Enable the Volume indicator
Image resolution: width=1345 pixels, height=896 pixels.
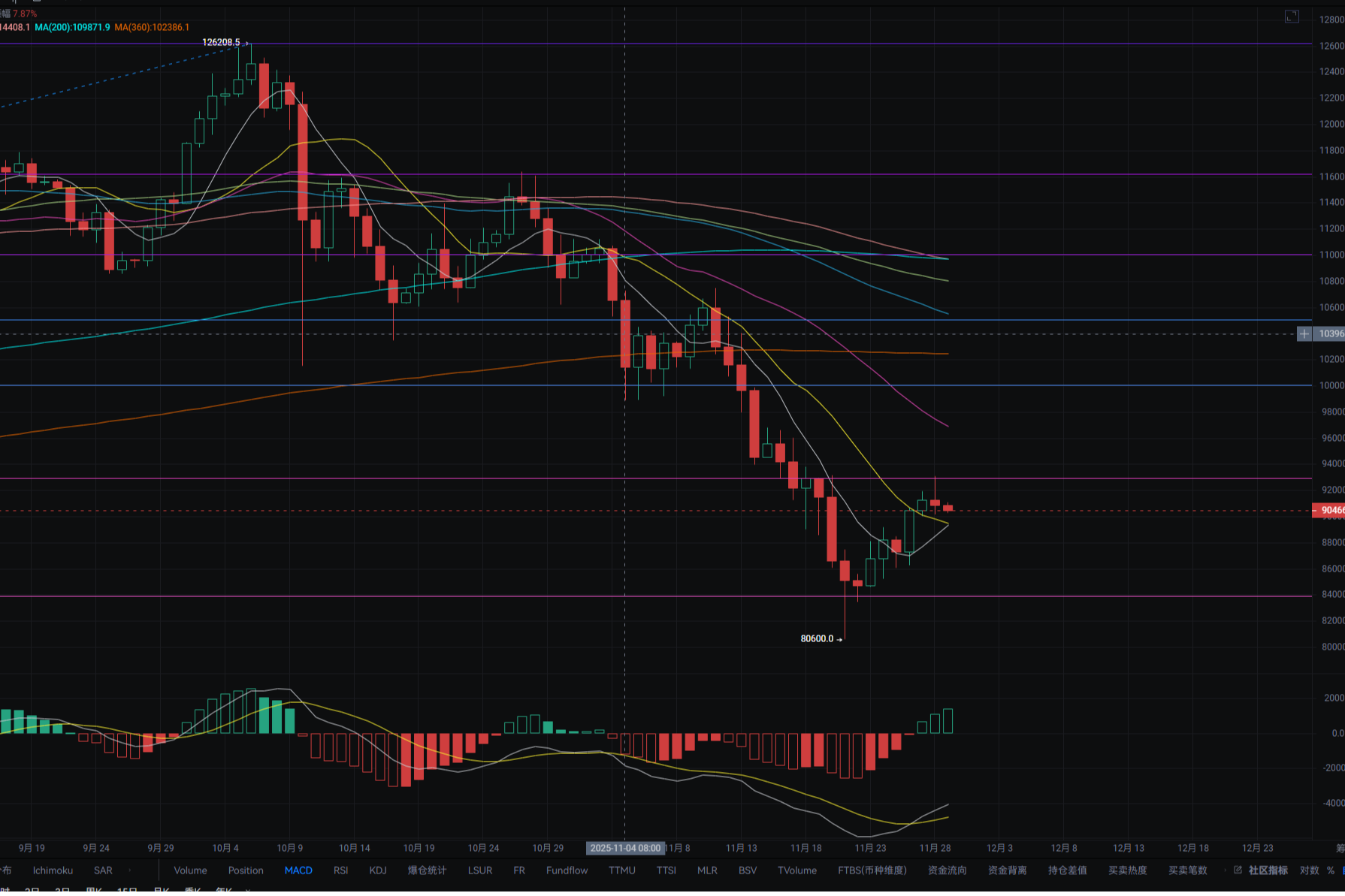(190, 870)
